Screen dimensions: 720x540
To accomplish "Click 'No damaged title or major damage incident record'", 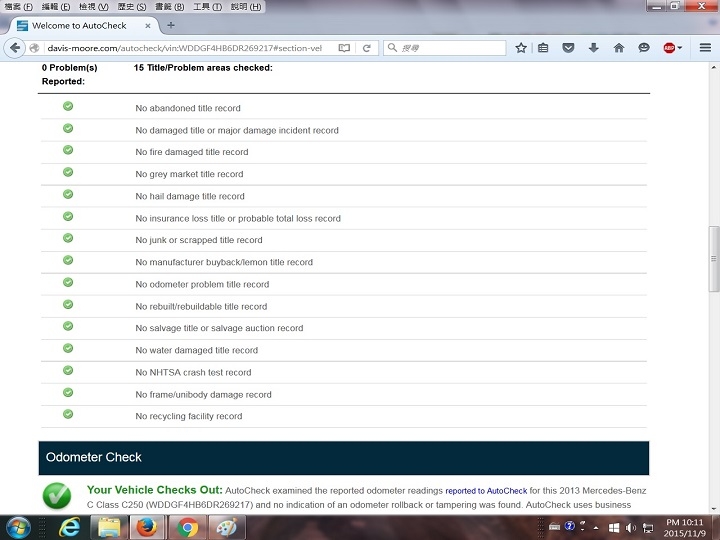I will (237, 130).
